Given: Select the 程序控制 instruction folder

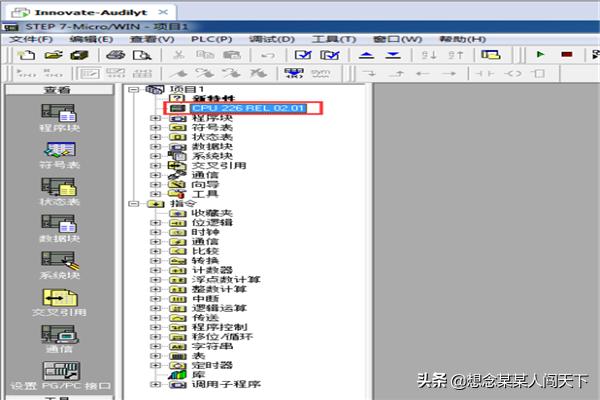Looking at the screenshot, I should [x=219, y=327].
